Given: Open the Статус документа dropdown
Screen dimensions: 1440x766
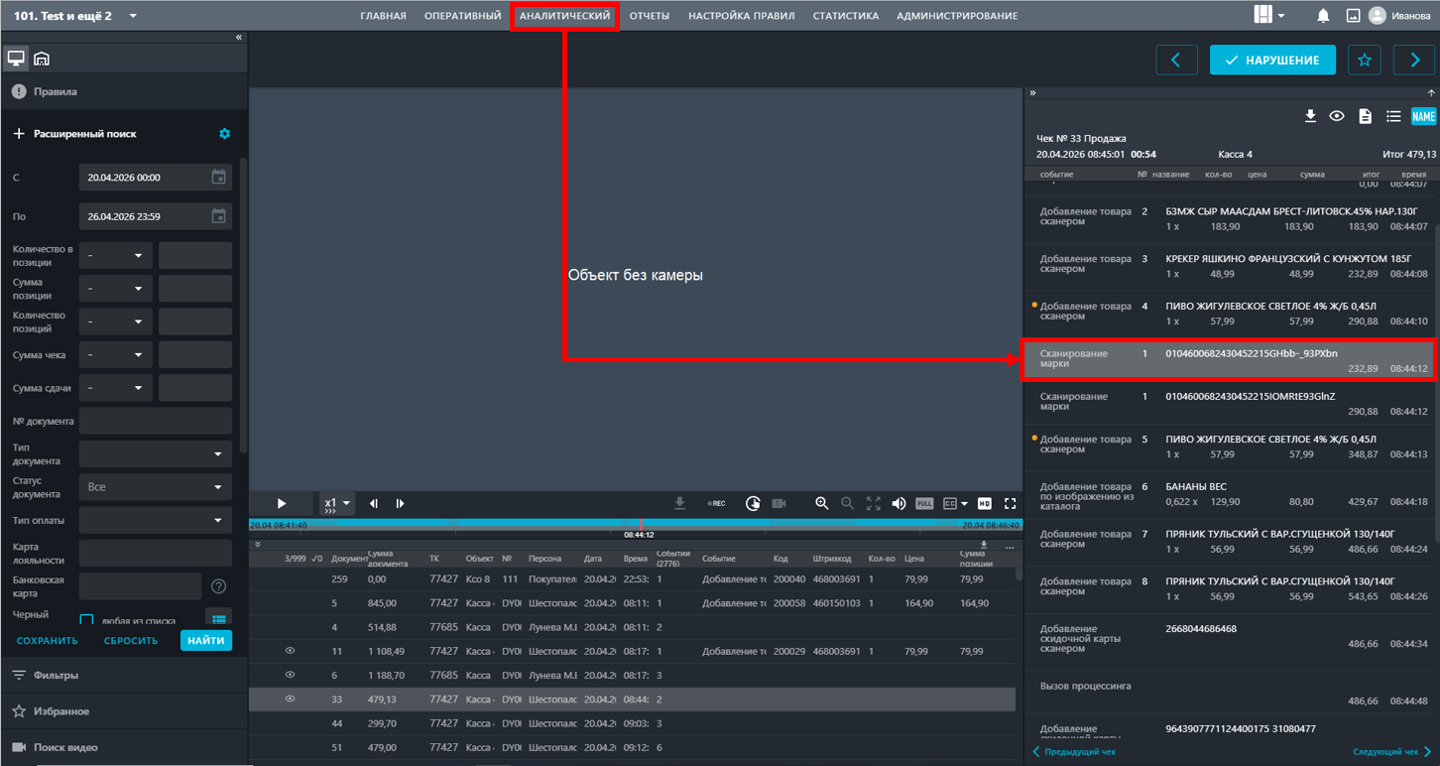Looking at the screenshot, I should click(155, 487).
